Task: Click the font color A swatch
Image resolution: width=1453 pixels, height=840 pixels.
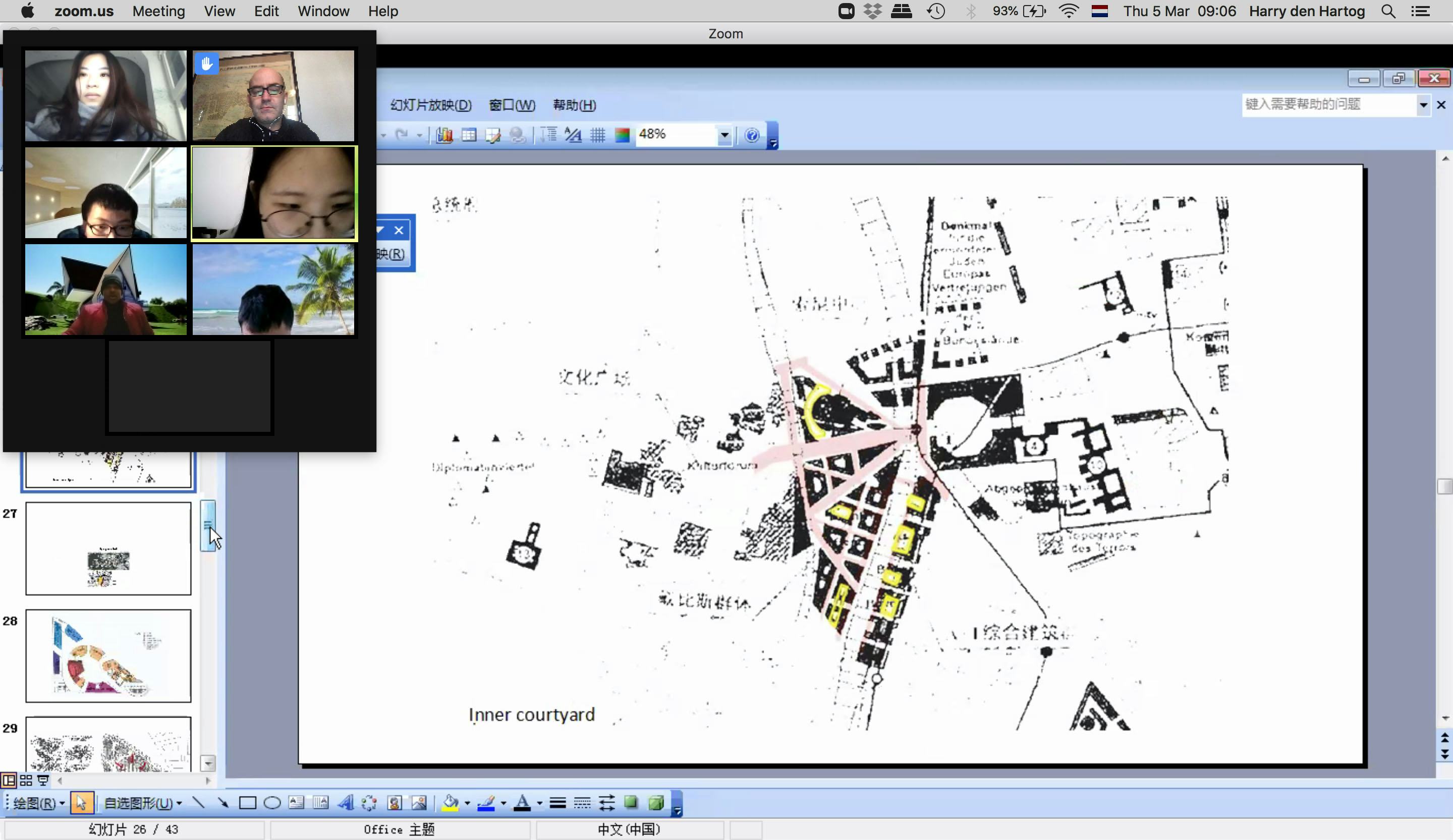Action: pos(522,803)
